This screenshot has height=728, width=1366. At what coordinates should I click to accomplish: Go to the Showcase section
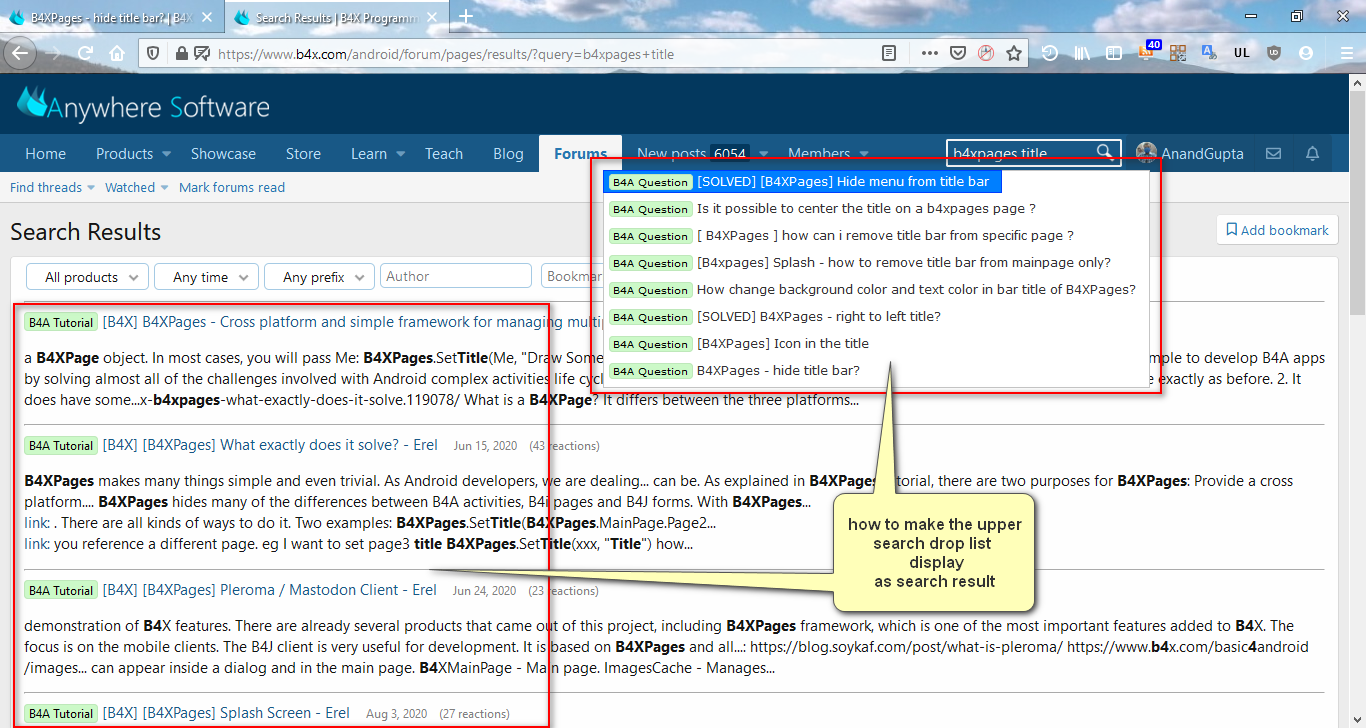coord(223,154)
